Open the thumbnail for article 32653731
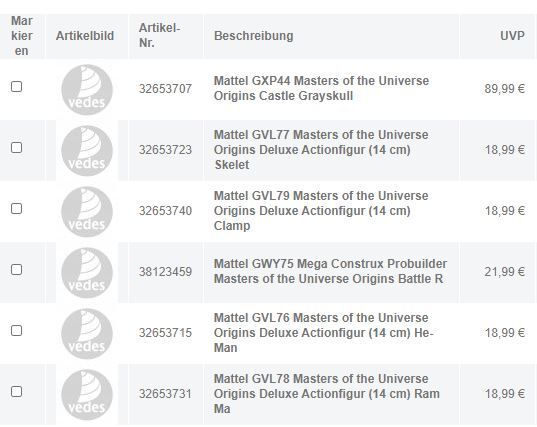The height and width of the screenshot is (427, 537). (x=87, y=394)
